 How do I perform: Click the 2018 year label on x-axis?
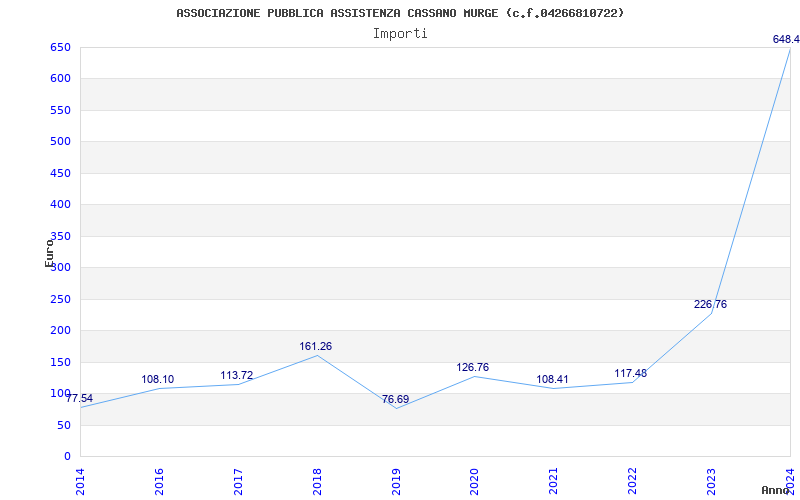point(317,479)
